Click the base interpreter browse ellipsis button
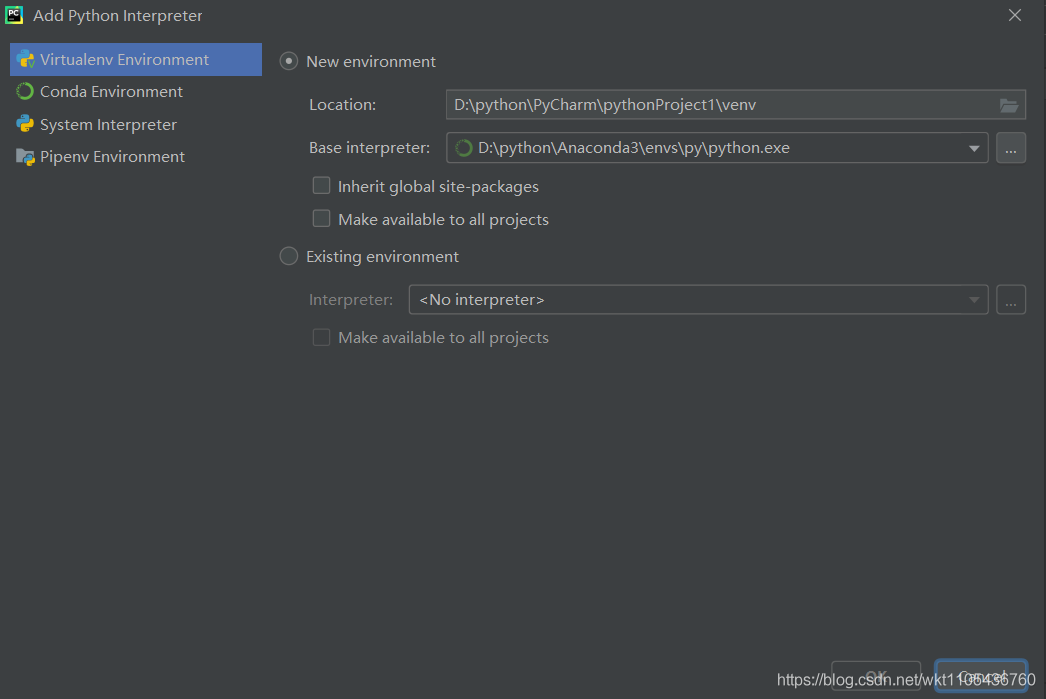This screenshot has height=699, width=1046. point(1011,148)
